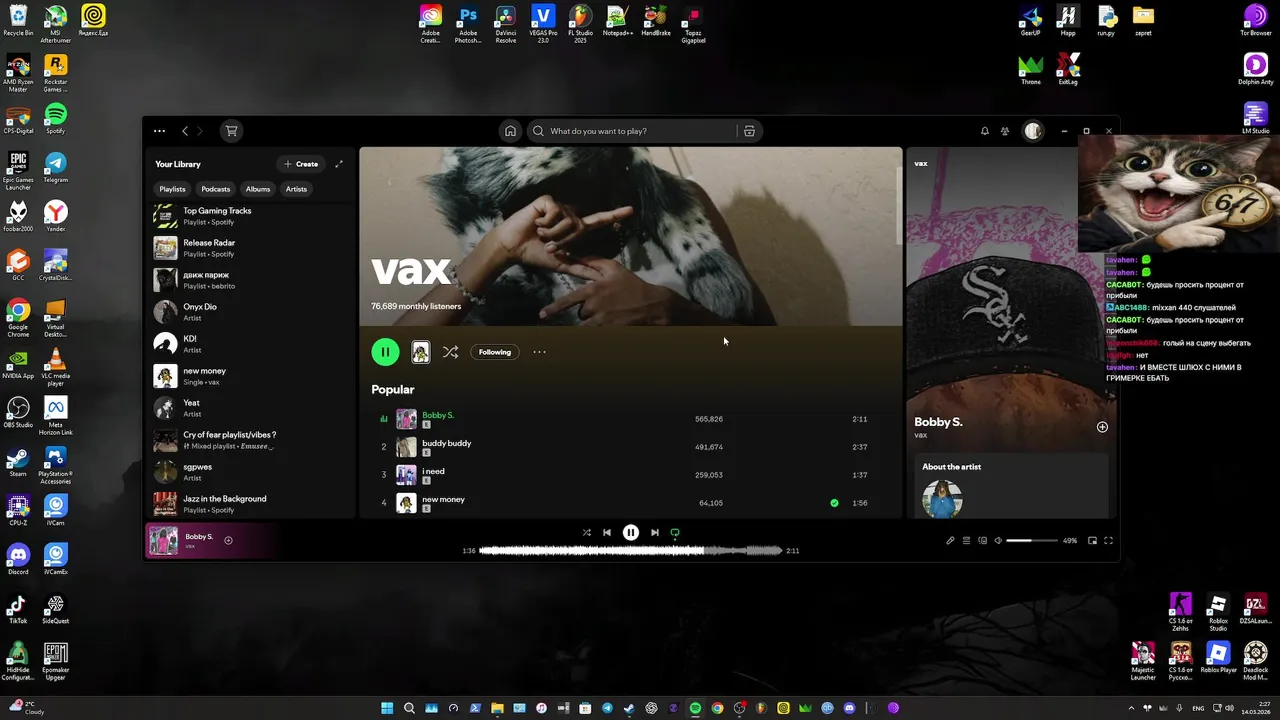
Task: Click the vertical scrollbar of the artist page
Action: tap(899, 205)
